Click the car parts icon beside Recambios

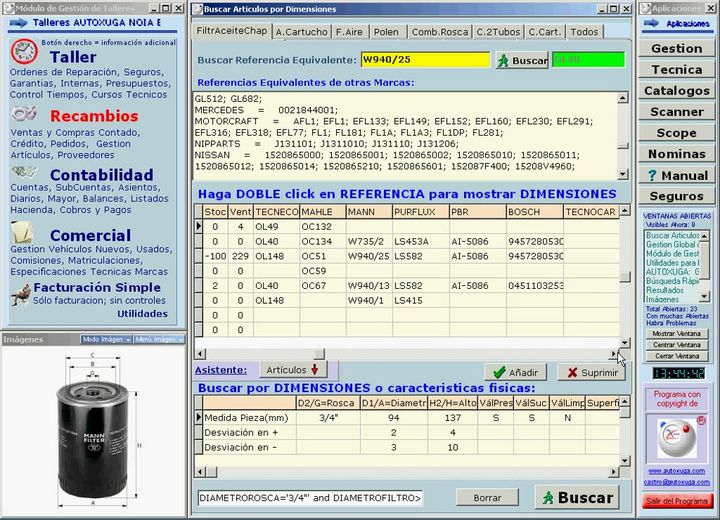click(x=24, y=113)
